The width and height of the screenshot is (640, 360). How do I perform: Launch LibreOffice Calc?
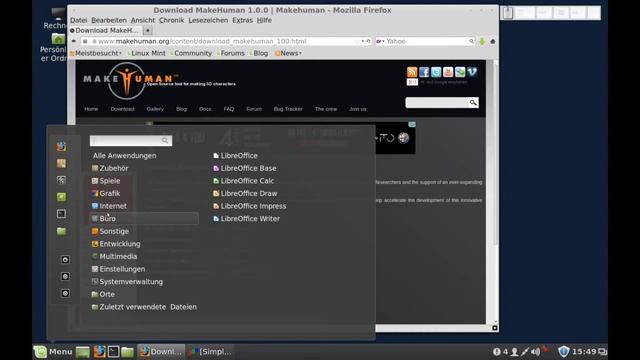243,181
